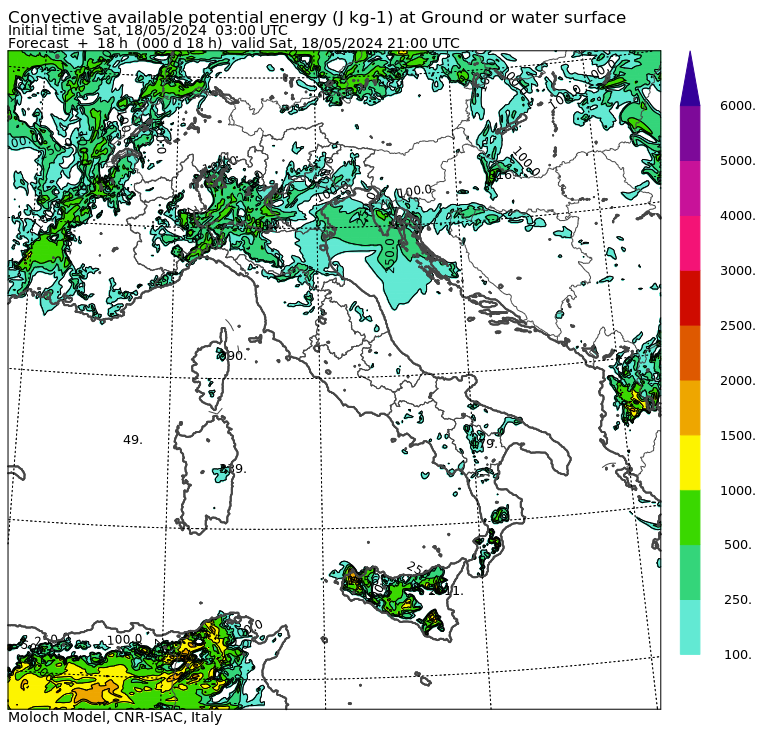Click the '100.' legend label at the bottom
This screenshot has height=731, width=760.
738,655
